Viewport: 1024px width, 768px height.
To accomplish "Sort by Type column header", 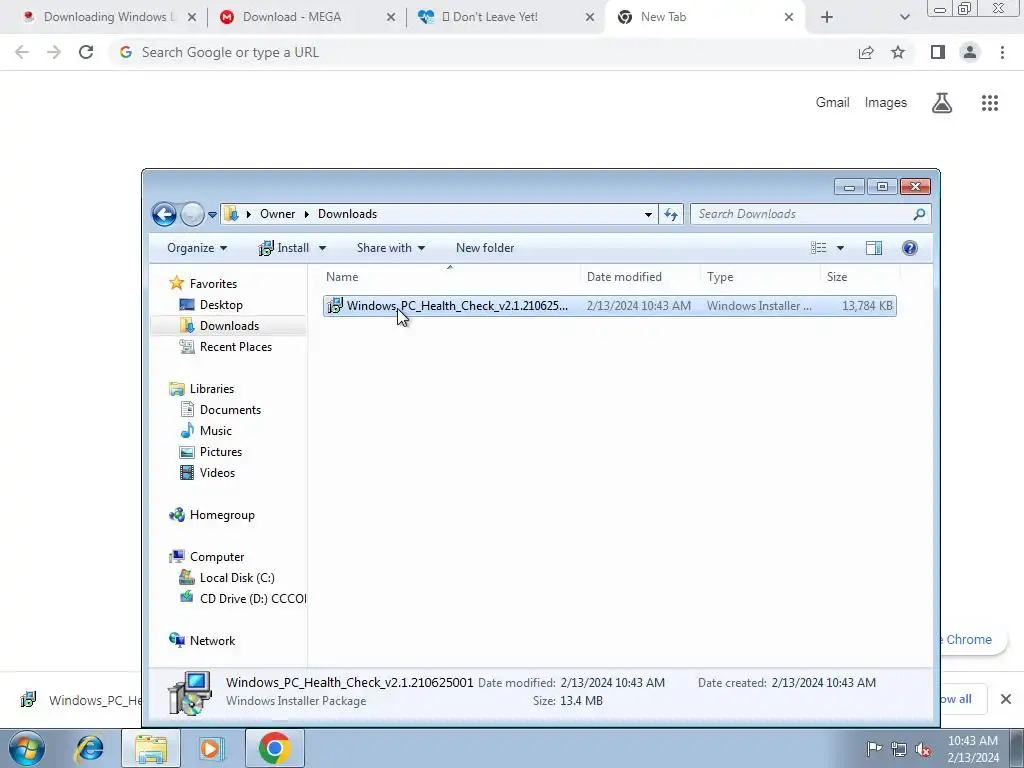I will pyautogui.click(x=760, y=277).
